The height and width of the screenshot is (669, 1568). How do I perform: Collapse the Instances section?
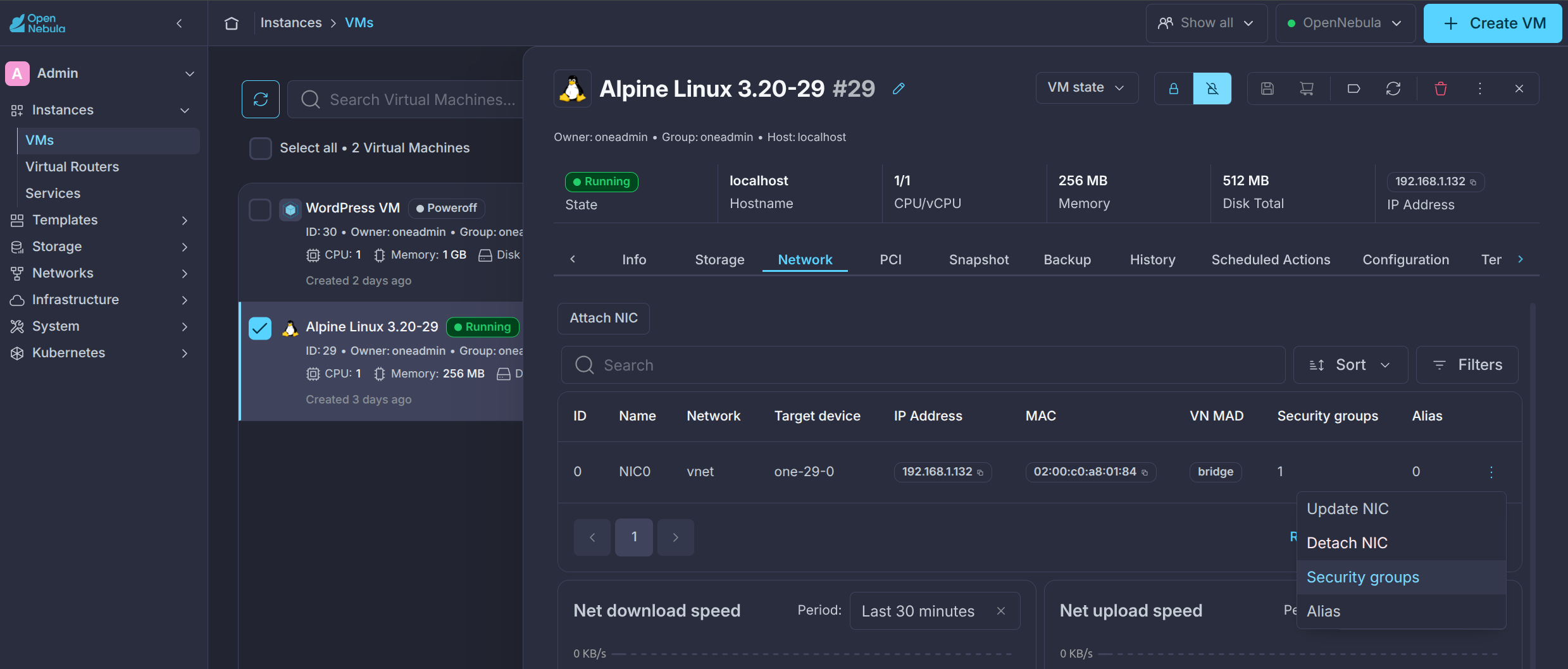point(185,110)
